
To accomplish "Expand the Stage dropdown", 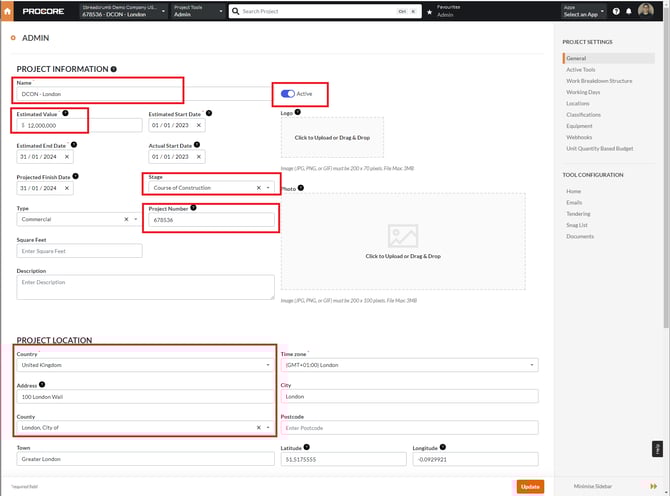I will 268,188.
